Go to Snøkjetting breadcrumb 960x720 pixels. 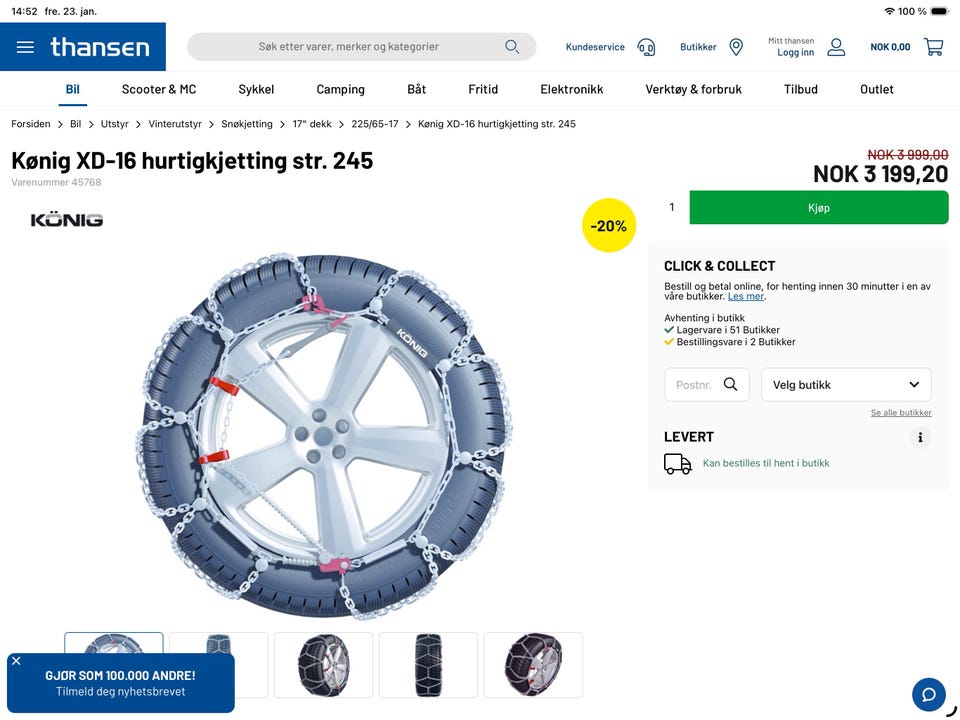247,124
